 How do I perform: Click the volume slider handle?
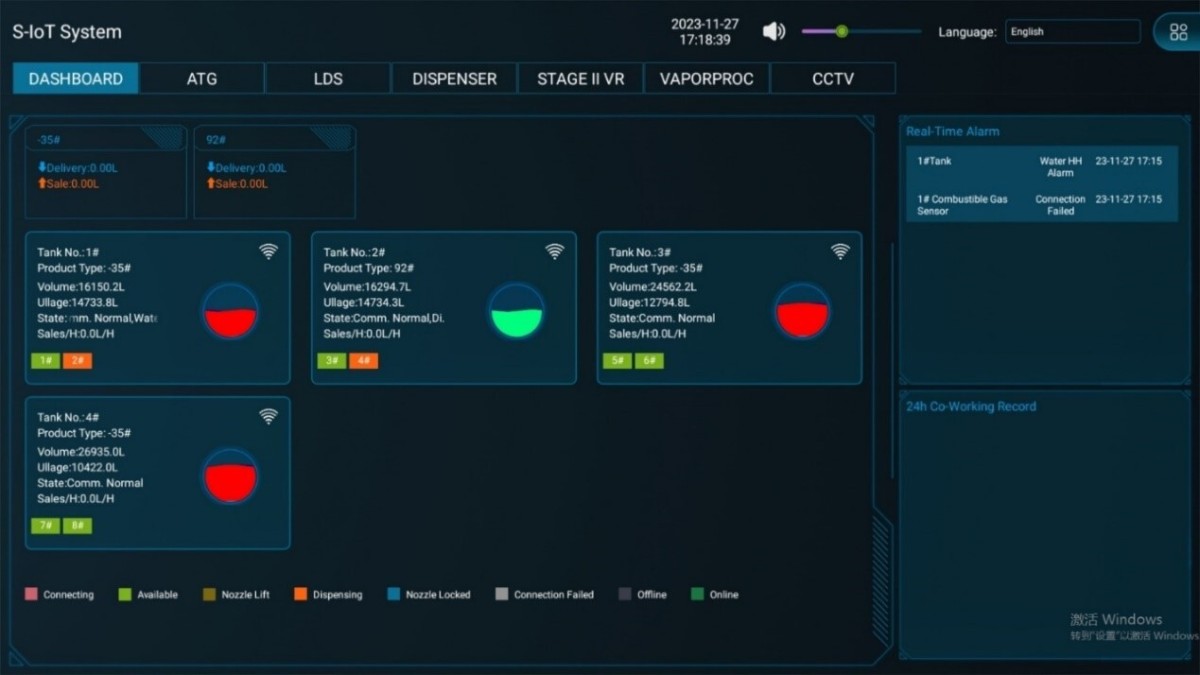click(842, 32)
